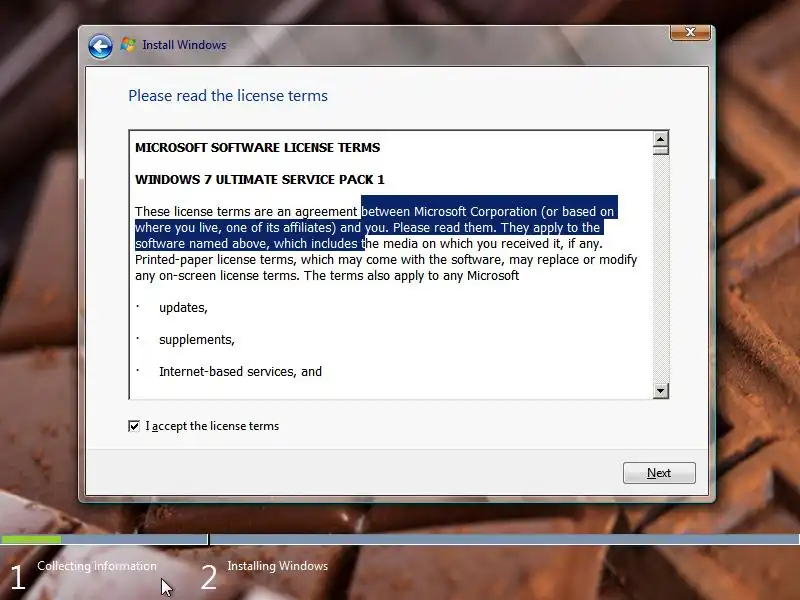Image resolution: width=800 pixels, height=600 pixels.
Task: Click the blue back arrow button
Action: 100,47
